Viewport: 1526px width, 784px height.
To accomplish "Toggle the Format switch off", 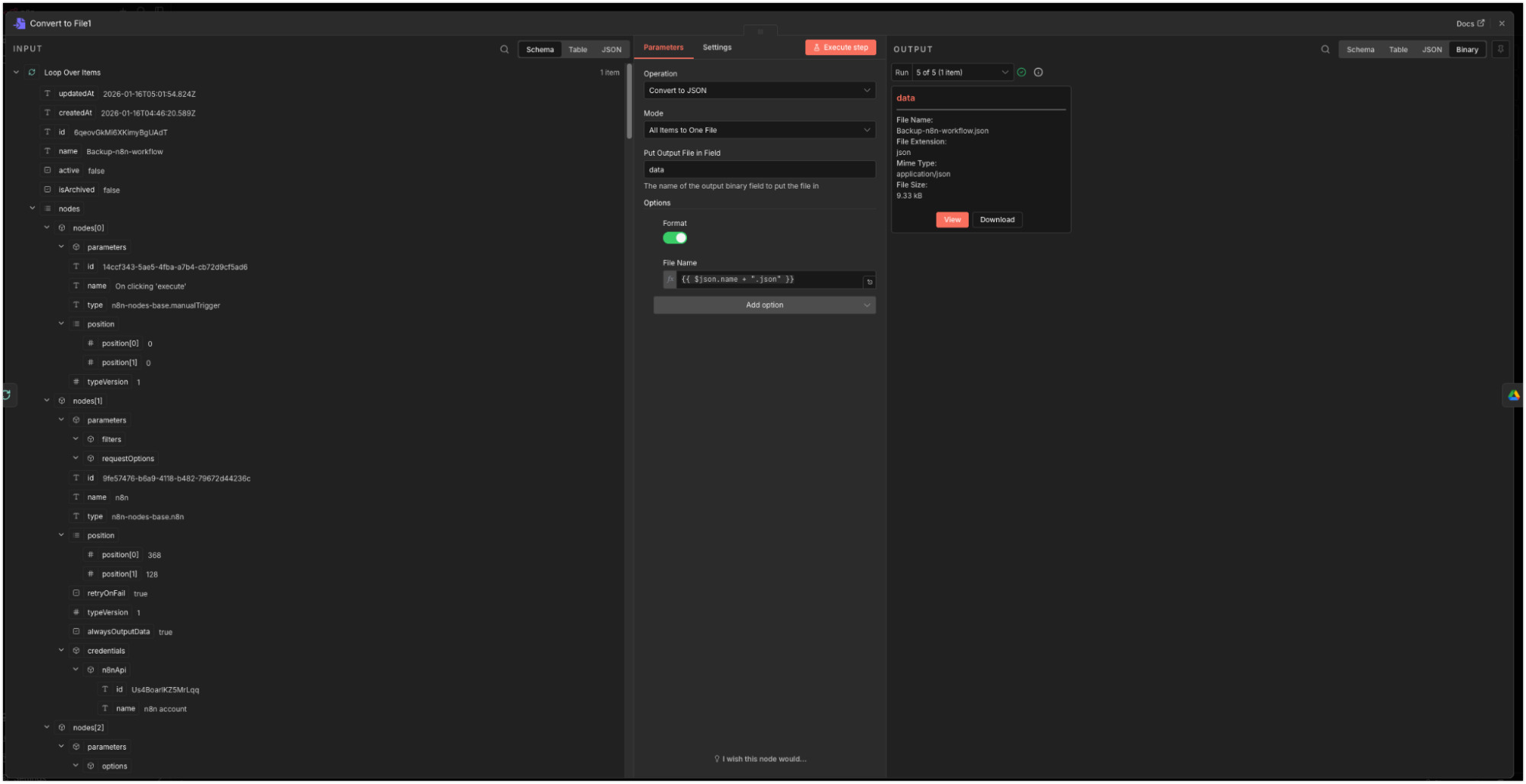I will pyautogui.click(x=675, y=238).
